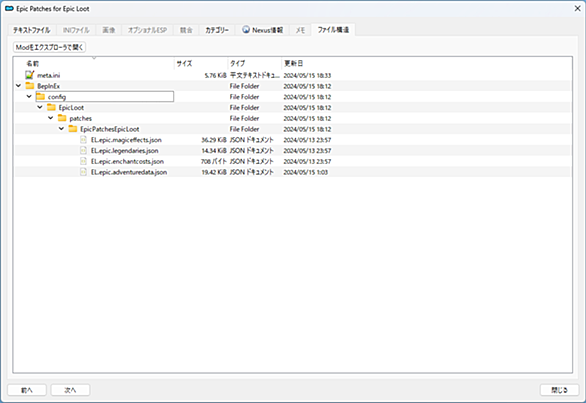Select EL.epic.legendaries.json file name
The width and height of the screenshot is (586, 403).
click(124, 151)
